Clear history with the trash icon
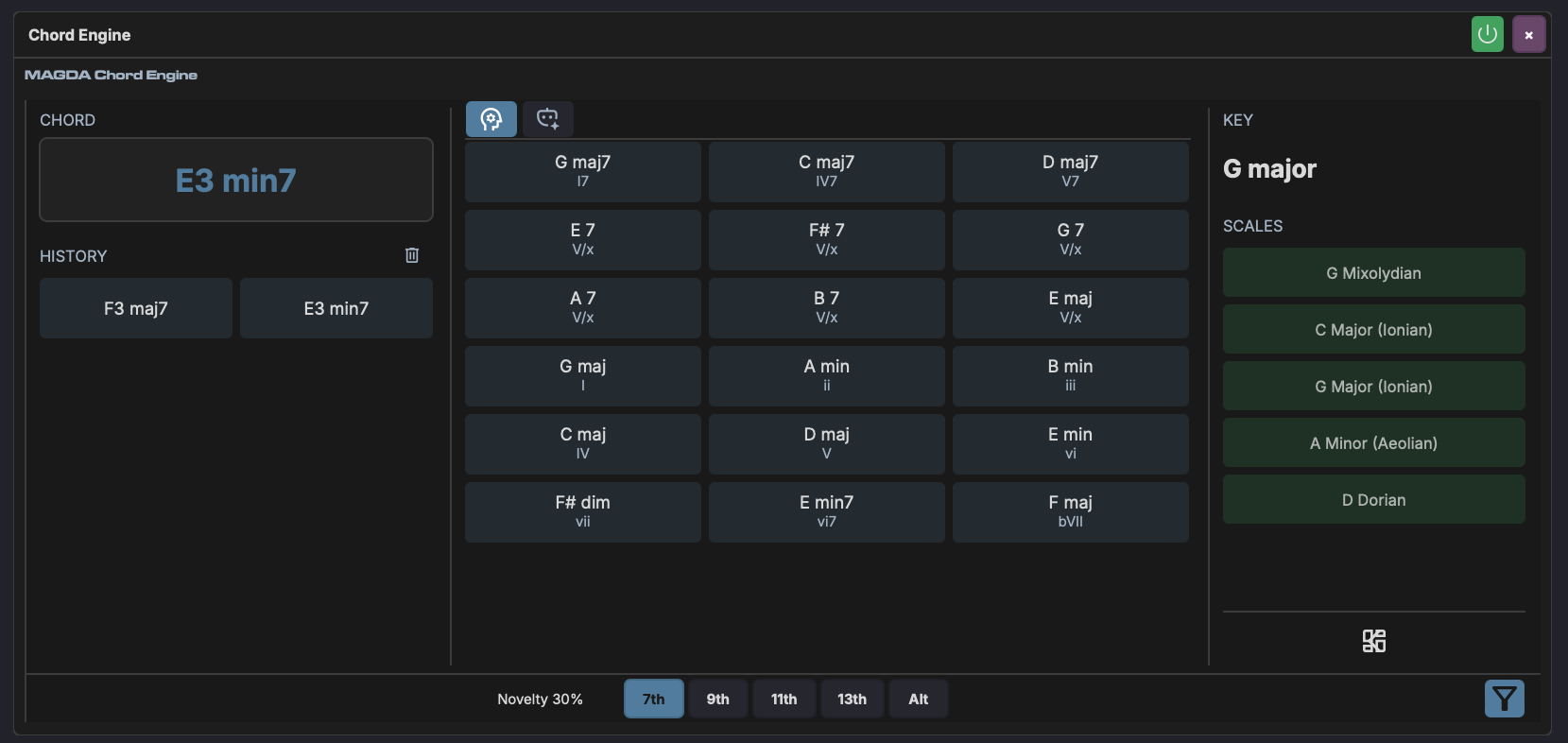The height and width of the screenshot is (743, 1568). pyautogui.click(x=412, y=255)
